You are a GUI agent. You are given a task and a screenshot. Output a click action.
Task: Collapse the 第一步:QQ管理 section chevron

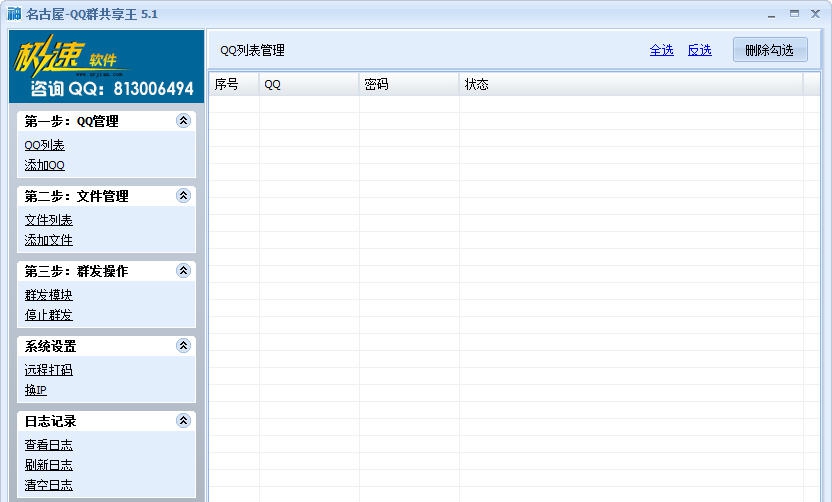pyautogui.click(x=183, y=121)
